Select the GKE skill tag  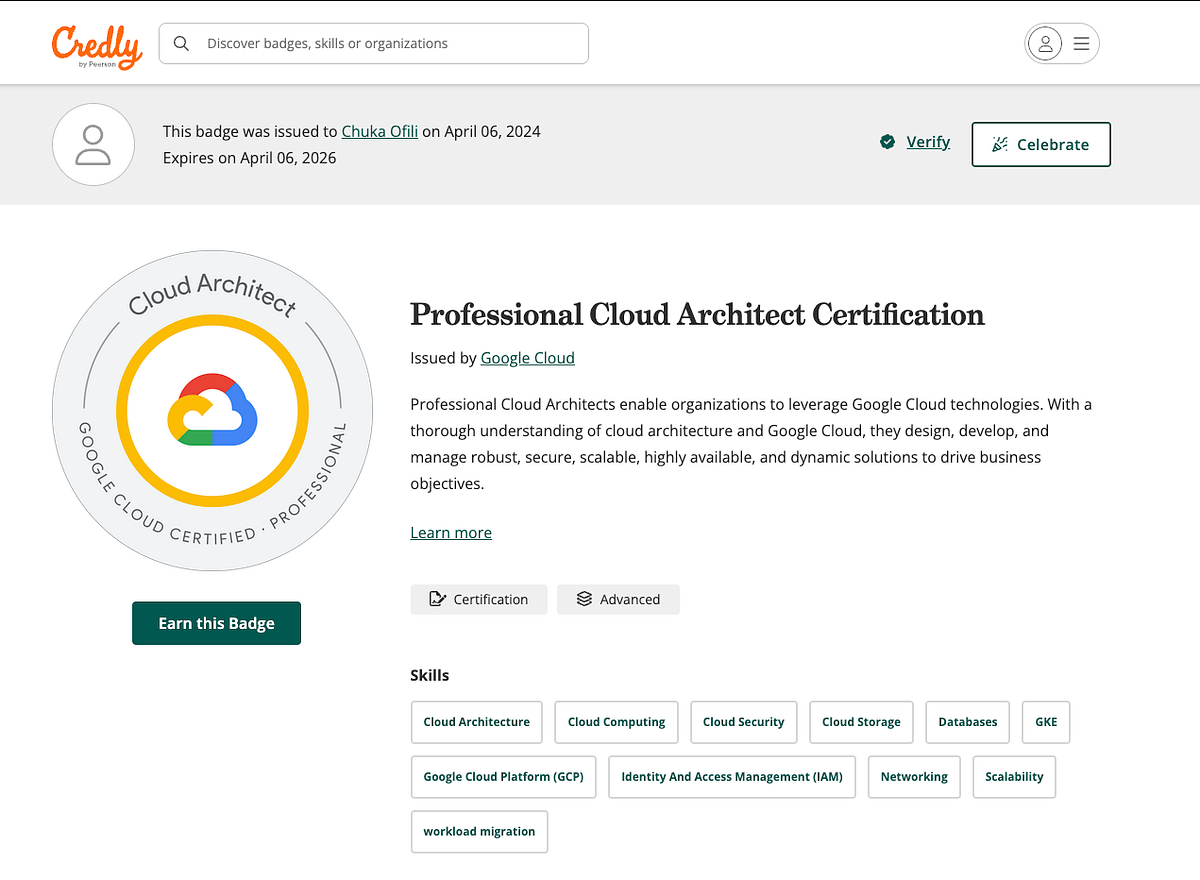point(1046,722)
